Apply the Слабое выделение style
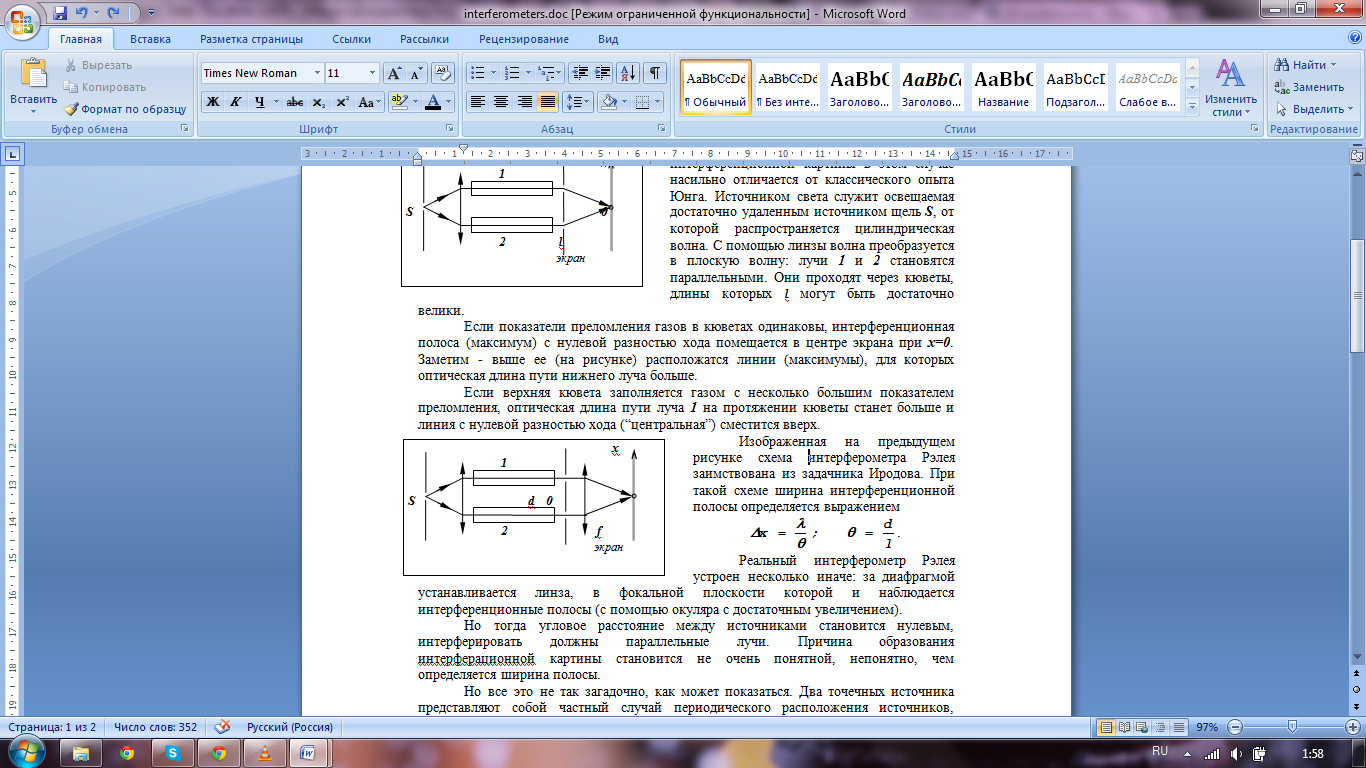Viewport: 1366px width, 768px height. click(x=1147, y=87)
